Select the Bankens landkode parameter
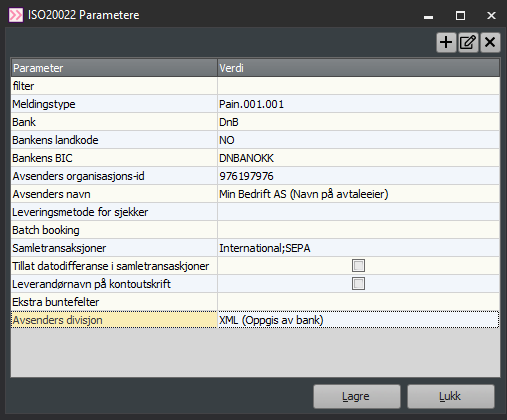The image size is (507, 420). pyautogui.click(x=114, y=140)
